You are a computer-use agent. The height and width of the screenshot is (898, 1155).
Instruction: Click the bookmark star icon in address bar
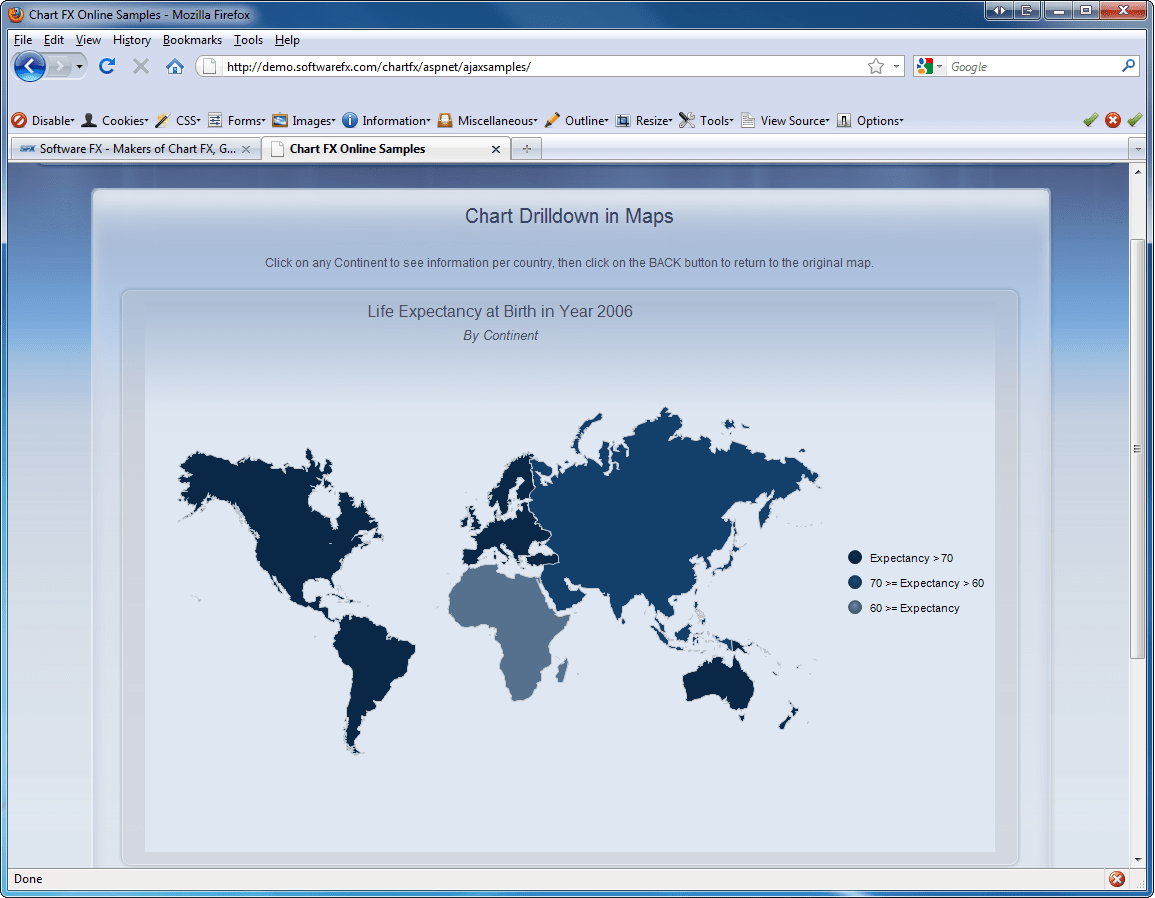876,66
